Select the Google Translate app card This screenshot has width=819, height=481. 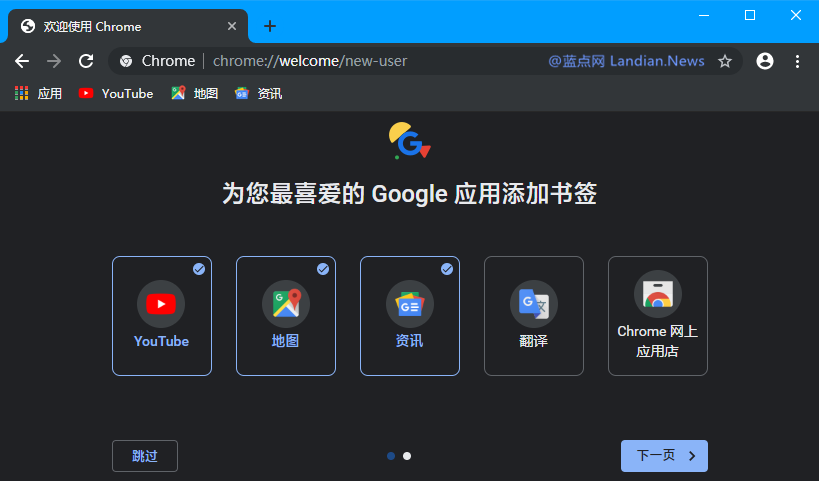(534, 316)
